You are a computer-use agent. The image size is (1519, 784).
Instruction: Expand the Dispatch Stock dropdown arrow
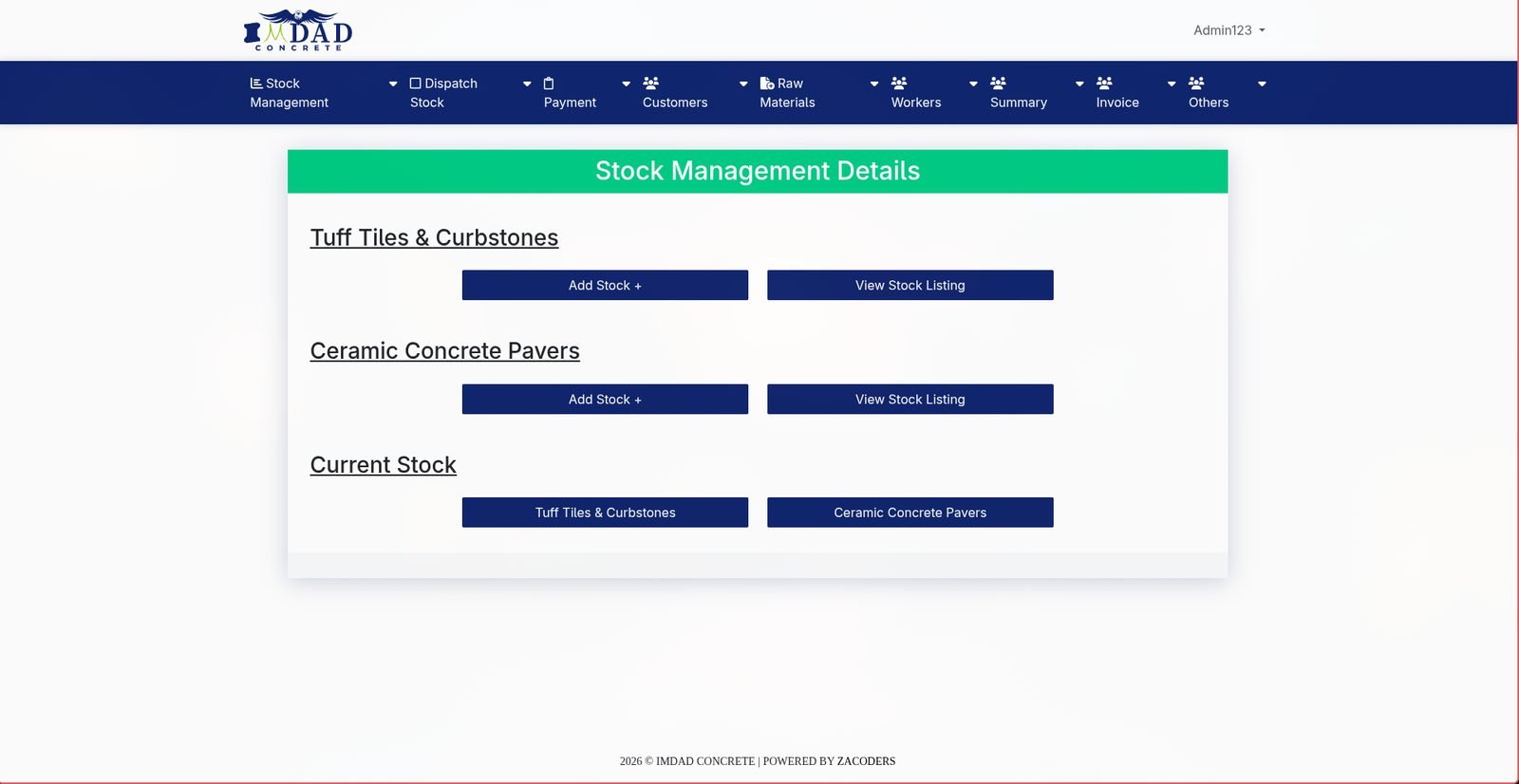(527, 84)
